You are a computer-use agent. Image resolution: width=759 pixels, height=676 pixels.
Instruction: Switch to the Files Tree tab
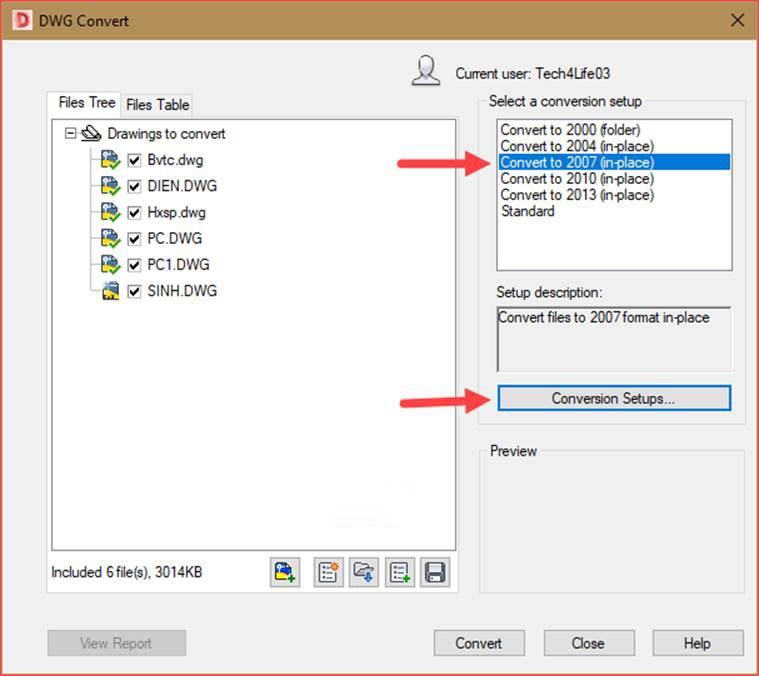[x=86, y=103]
